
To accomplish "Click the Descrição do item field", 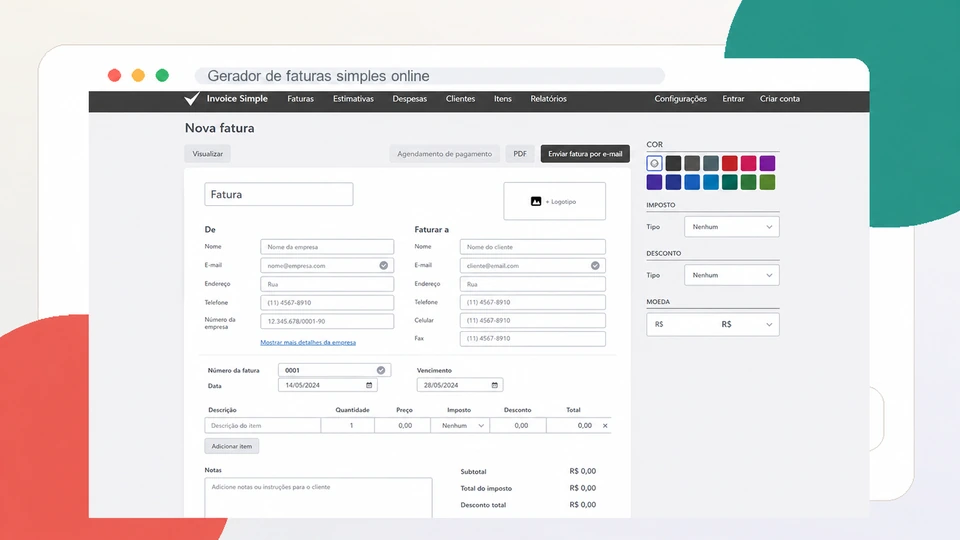I will pos(263,426).
